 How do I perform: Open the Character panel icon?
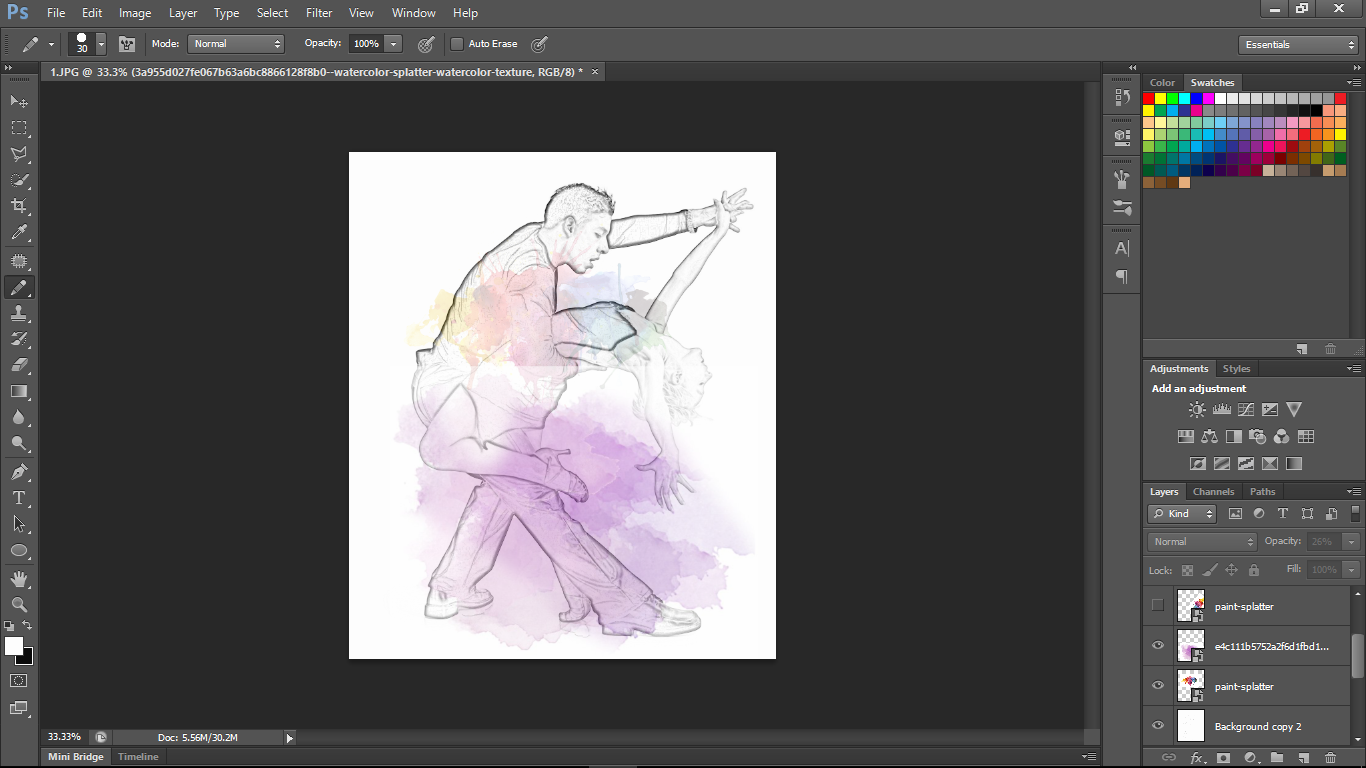coord(1122,248)
